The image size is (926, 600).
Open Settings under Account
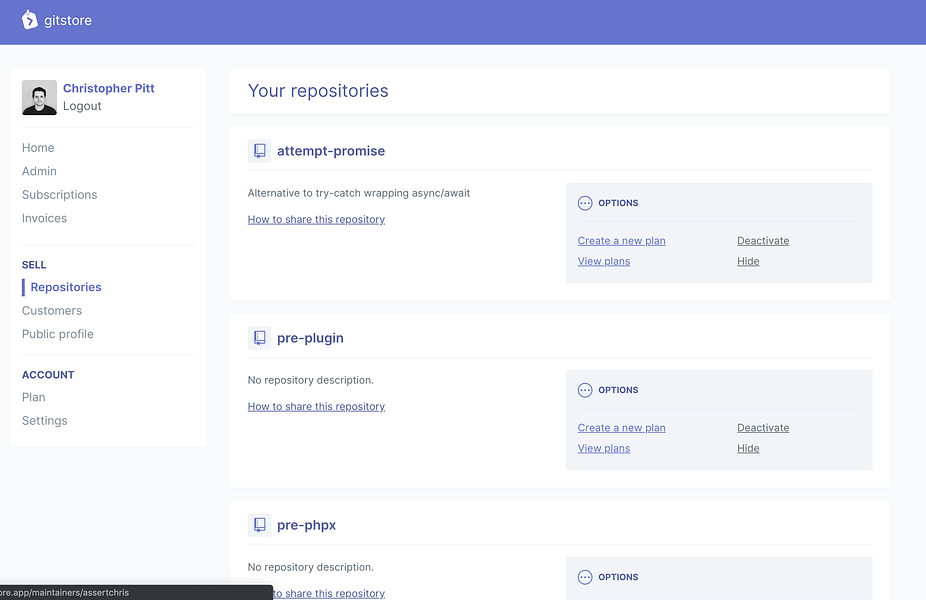(x=45, y=421)
